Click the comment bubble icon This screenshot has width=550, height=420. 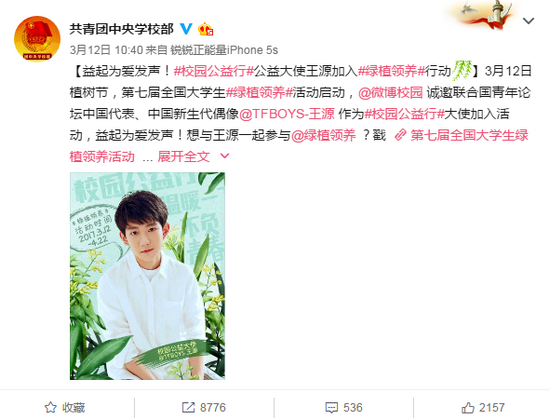331,407
